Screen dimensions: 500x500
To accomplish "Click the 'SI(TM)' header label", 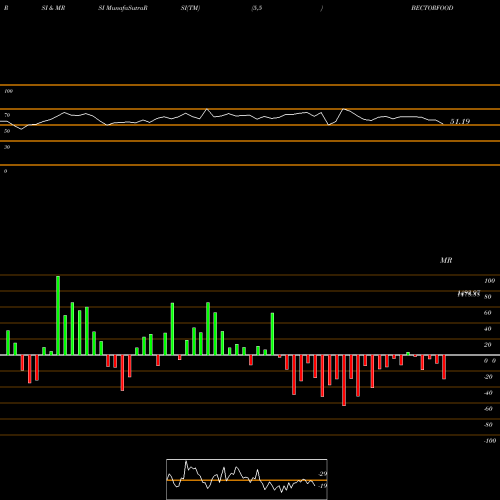I will [190, 8].
